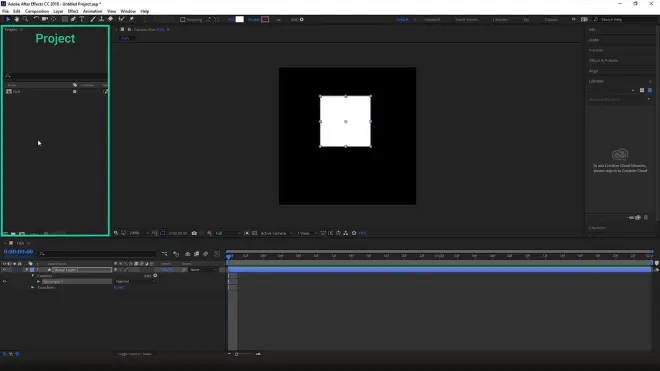Select the Selection arrow tool

point(8,19)
